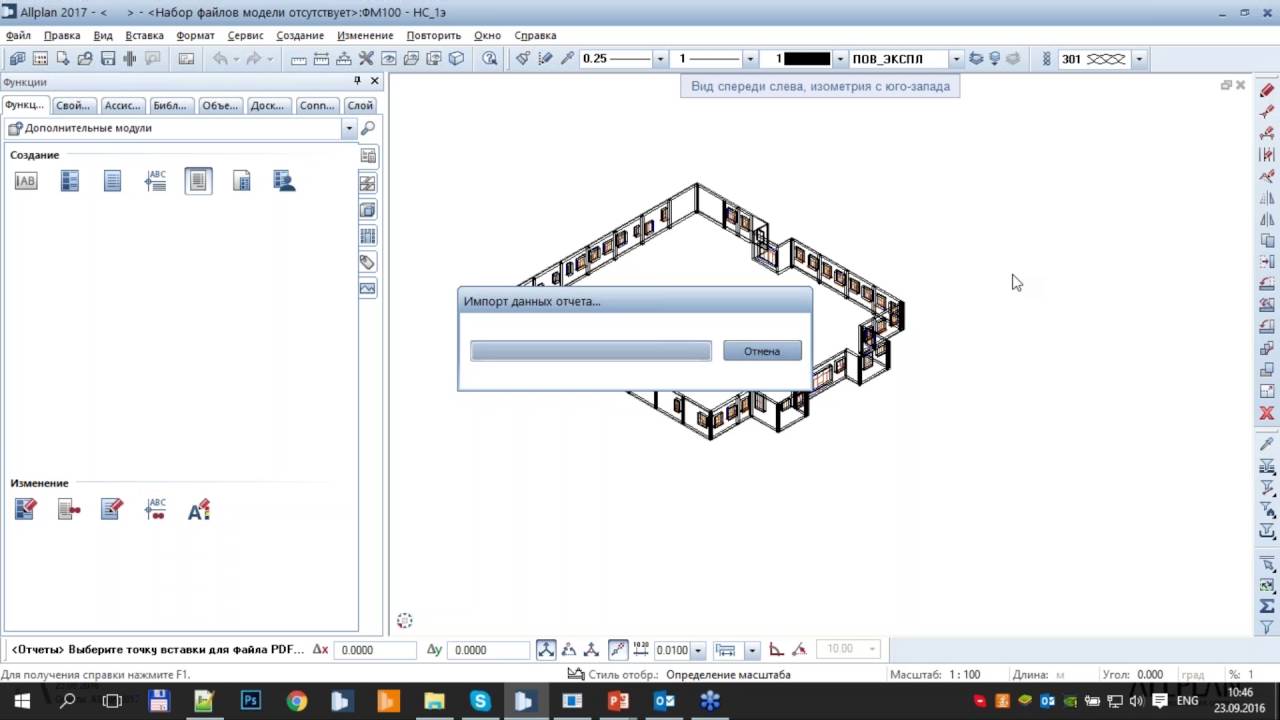Open Google Chrome from the taskbar
The width and height of the screenshot is (1280, 720).
tap(296, 701)
